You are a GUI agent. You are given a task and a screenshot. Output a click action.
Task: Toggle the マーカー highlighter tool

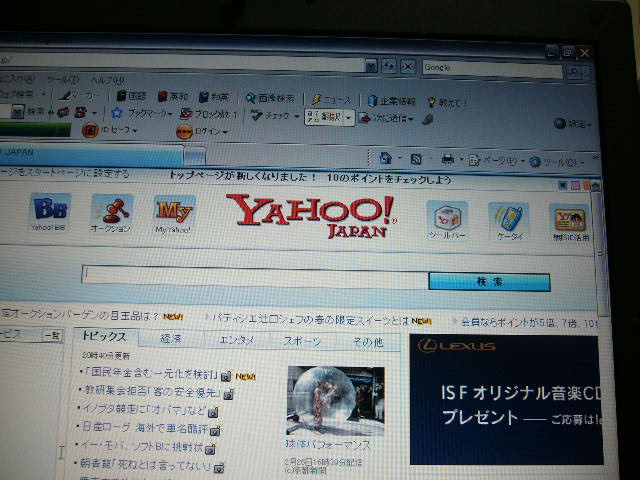pos(78,96)
